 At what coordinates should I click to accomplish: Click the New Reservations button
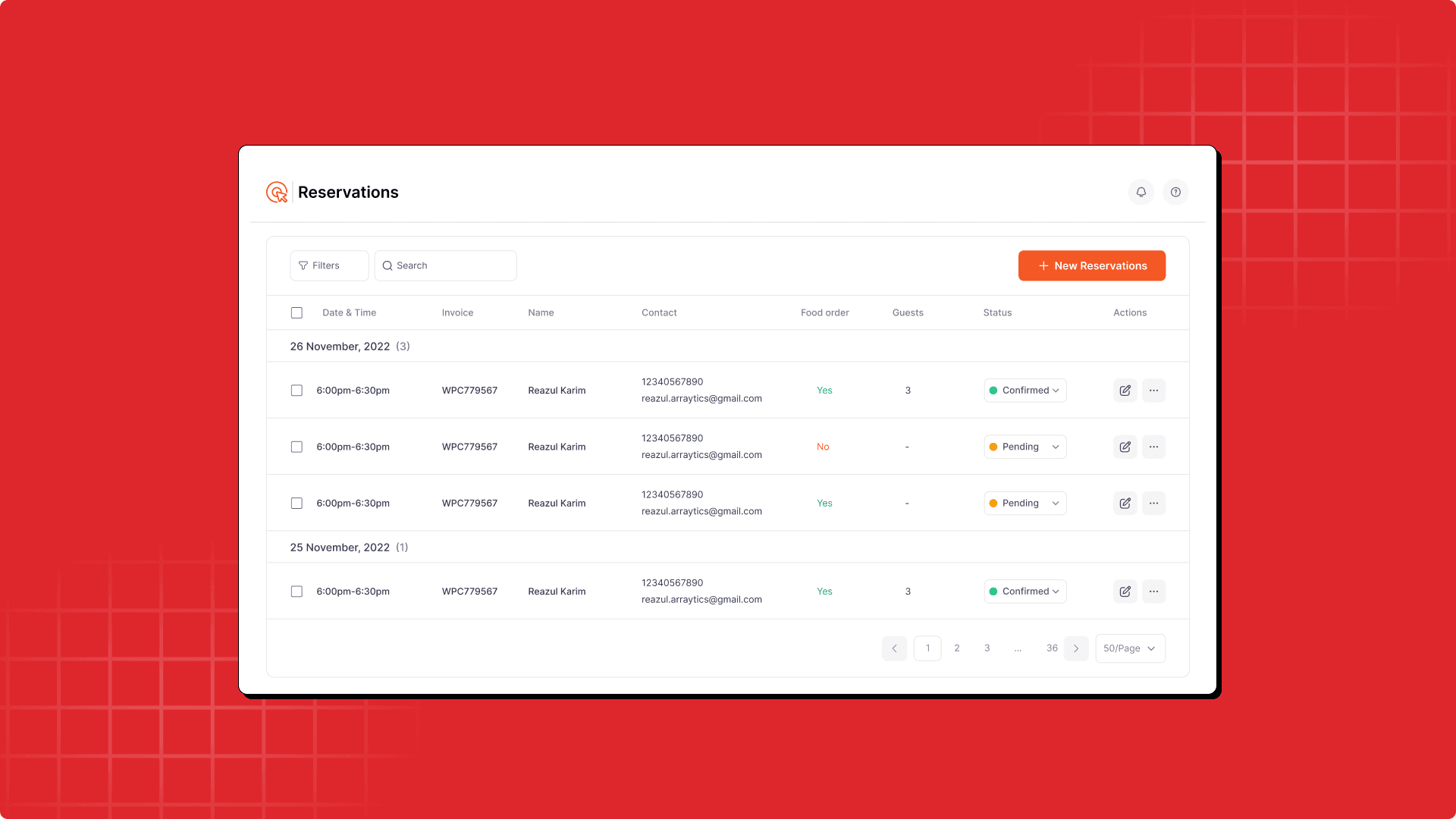1092,265
